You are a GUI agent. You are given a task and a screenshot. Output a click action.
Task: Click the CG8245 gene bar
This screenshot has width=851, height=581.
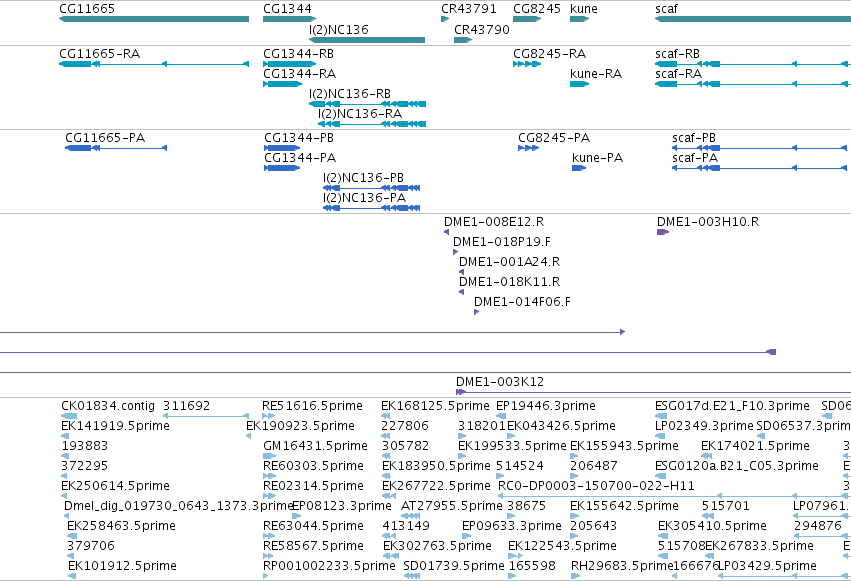coord(527,19)
